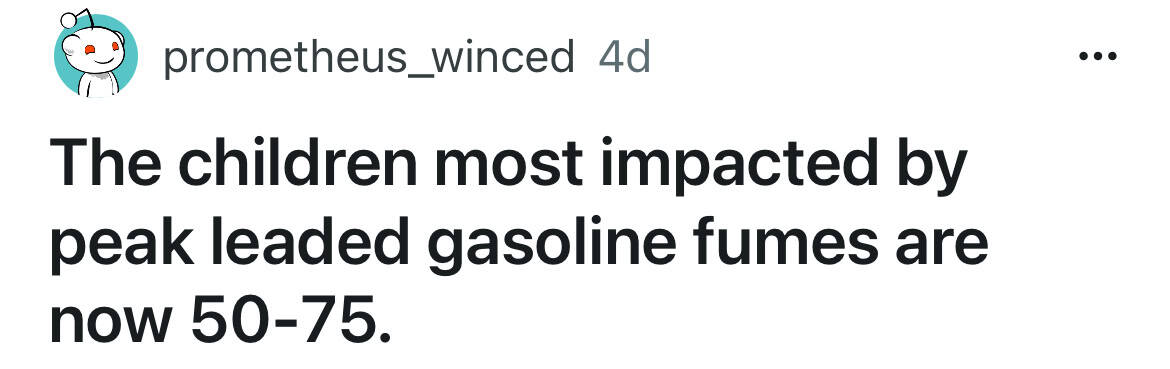Click the middle dot of the ellipsis

[1098, 56]
